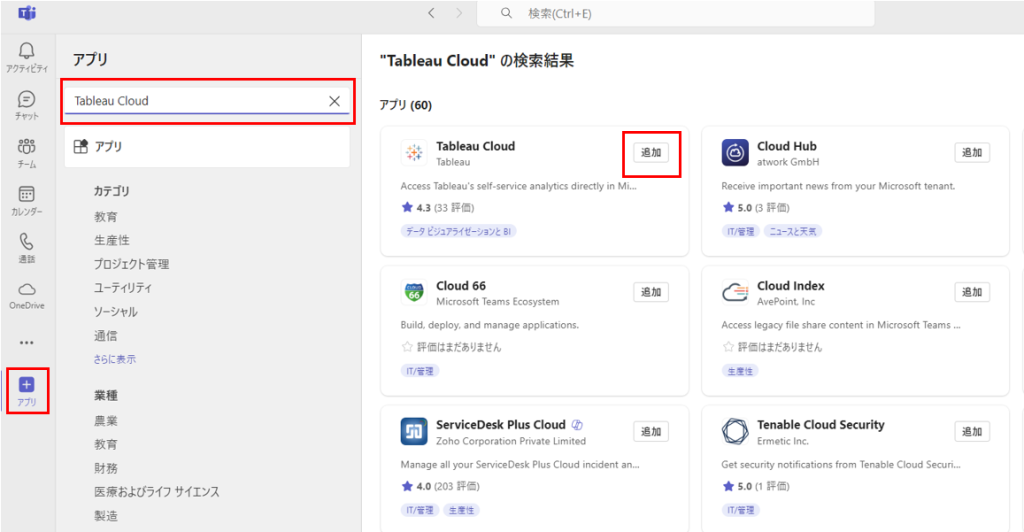
Task: Open the Activity bell icon
Action: [x=27, y=51]
